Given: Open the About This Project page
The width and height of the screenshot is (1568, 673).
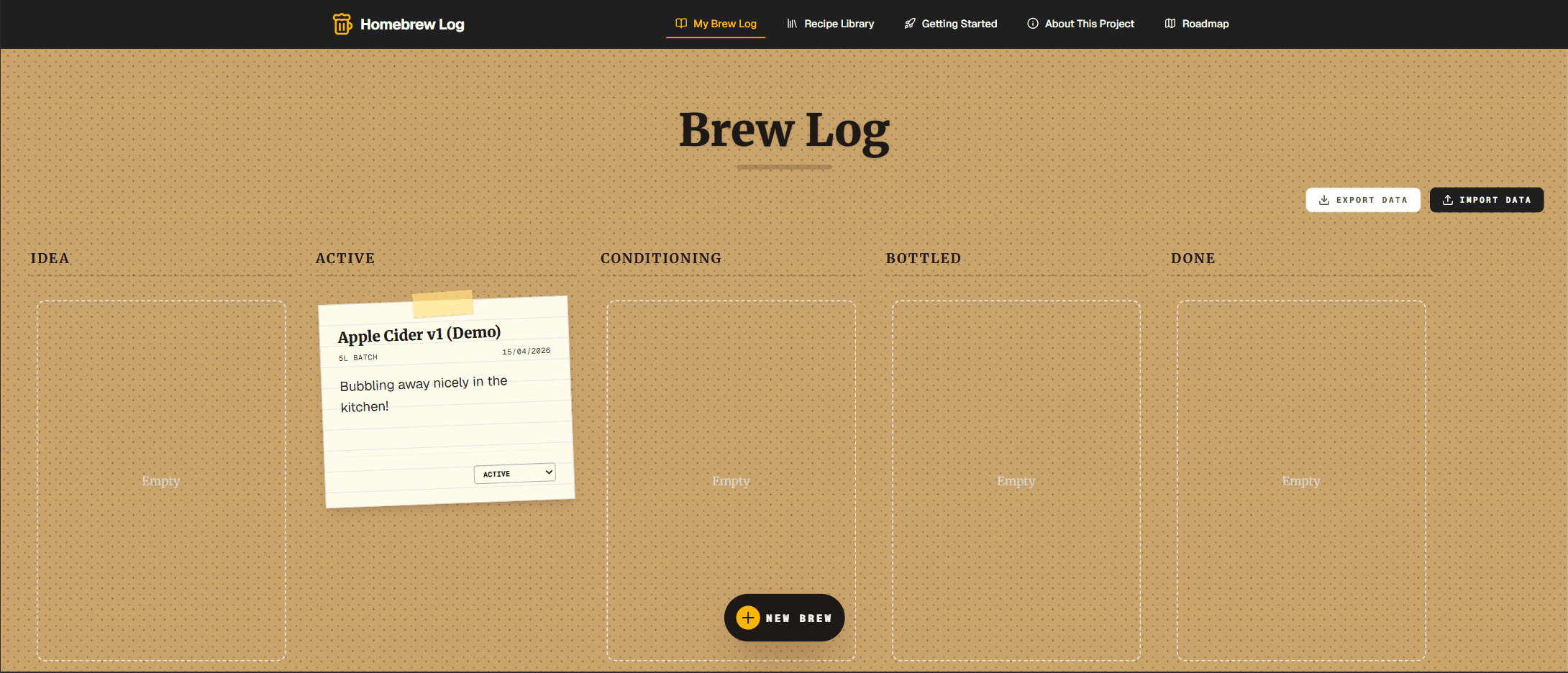Looking at the screenshot, I should [x=1088, y=23].
